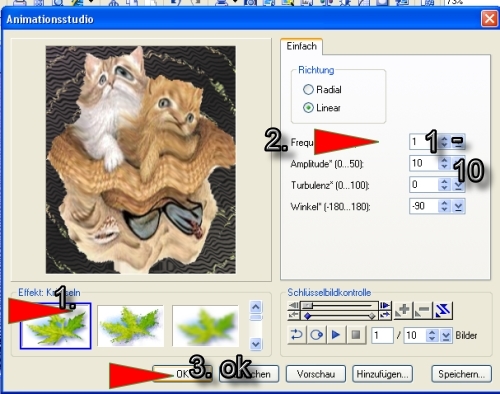
Task: Click the Speichern... button
Action: tap(461, 374)
